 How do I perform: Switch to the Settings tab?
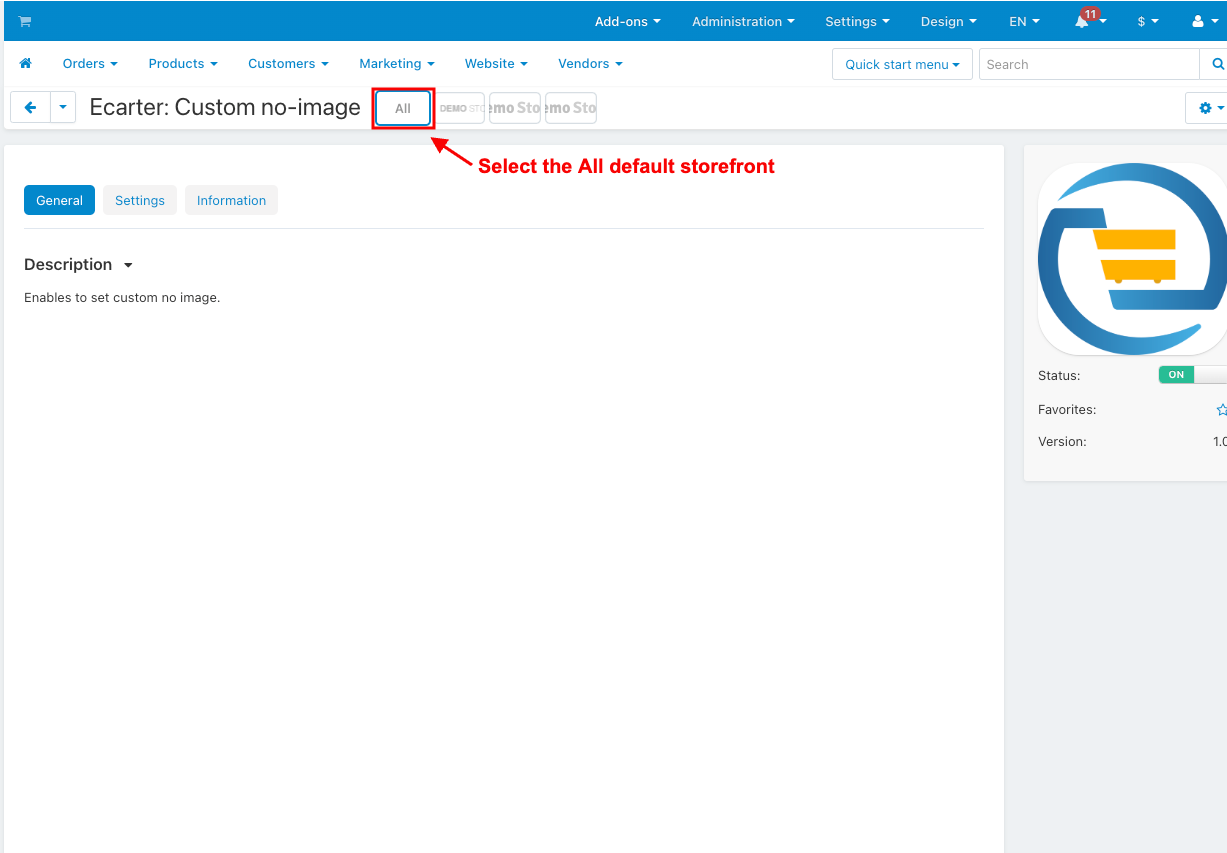[140, 200]
